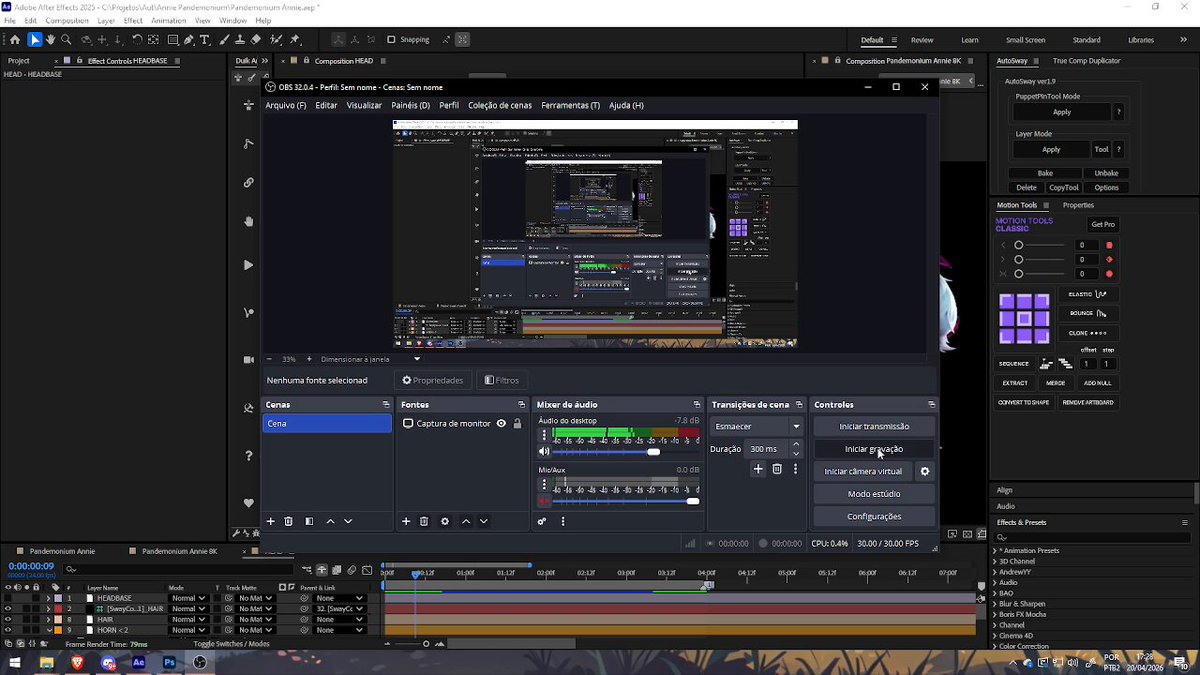Expand the Animation Presets folder
This screenshot has width=1200, height=675.
click(x=995, y=550)
